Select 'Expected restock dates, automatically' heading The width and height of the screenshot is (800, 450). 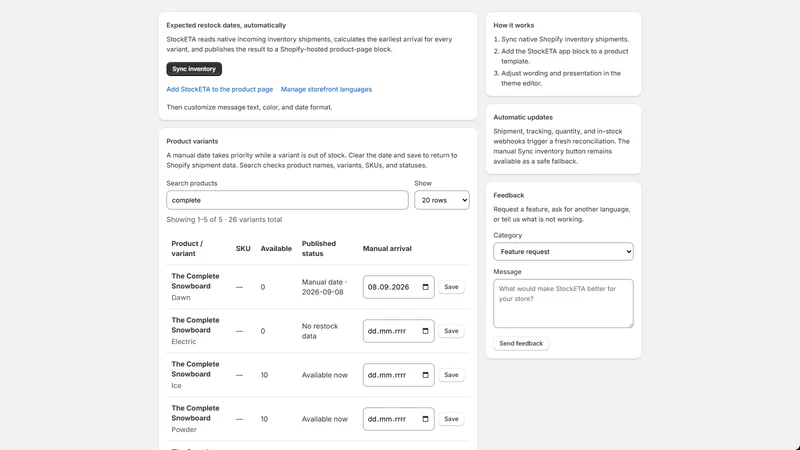pos(226,25)
